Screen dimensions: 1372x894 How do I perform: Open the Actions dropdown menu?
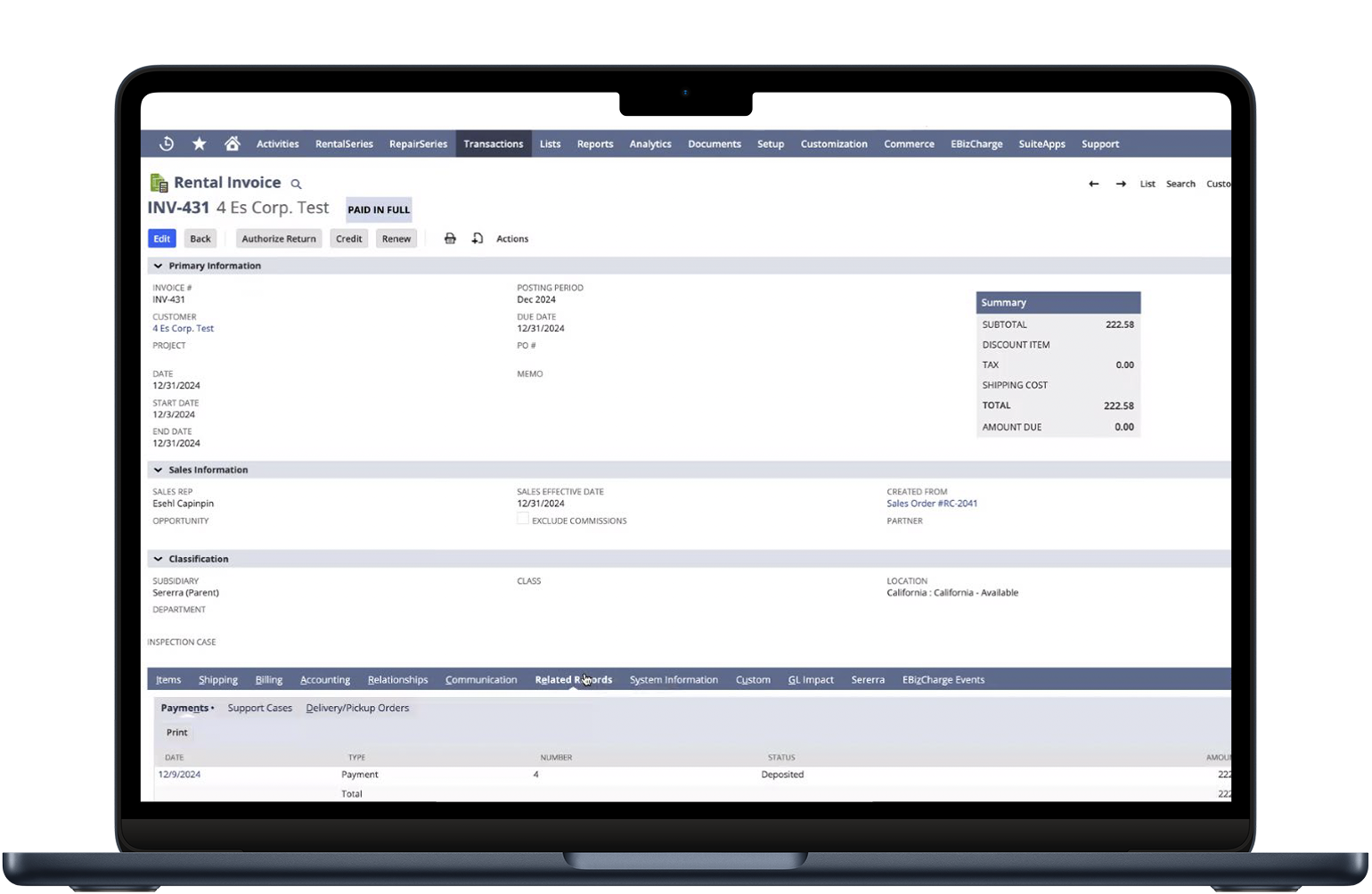pos(512,239)
